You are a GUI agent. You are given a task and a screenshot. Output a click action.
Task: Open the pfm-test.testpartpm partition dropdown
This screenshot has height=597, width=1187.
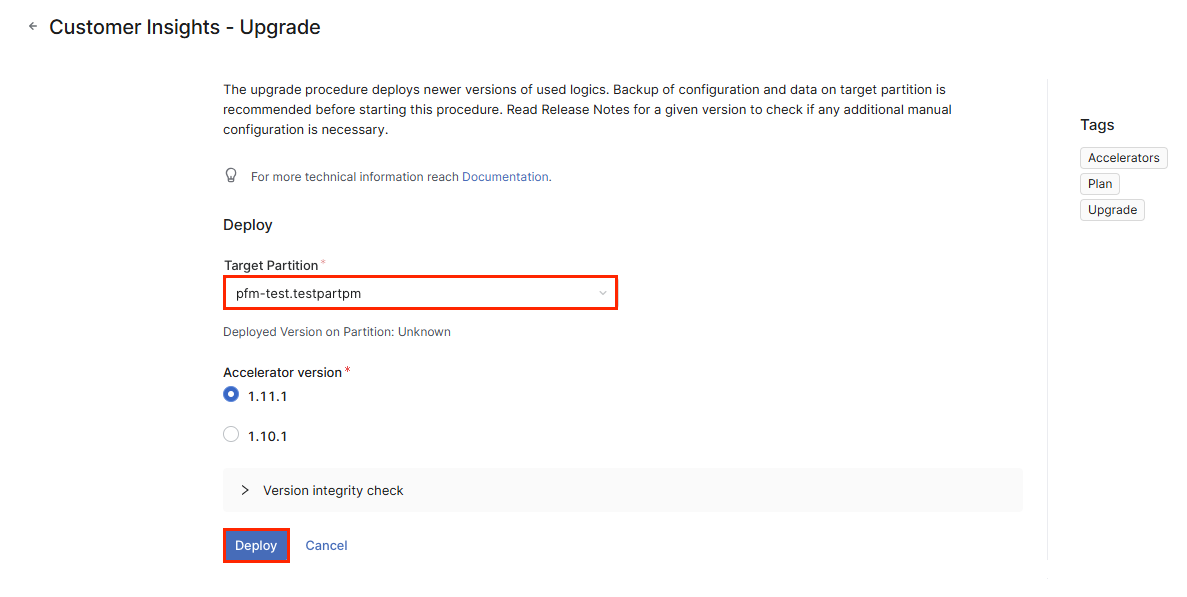pyautogui.click(x=419, y=293)
